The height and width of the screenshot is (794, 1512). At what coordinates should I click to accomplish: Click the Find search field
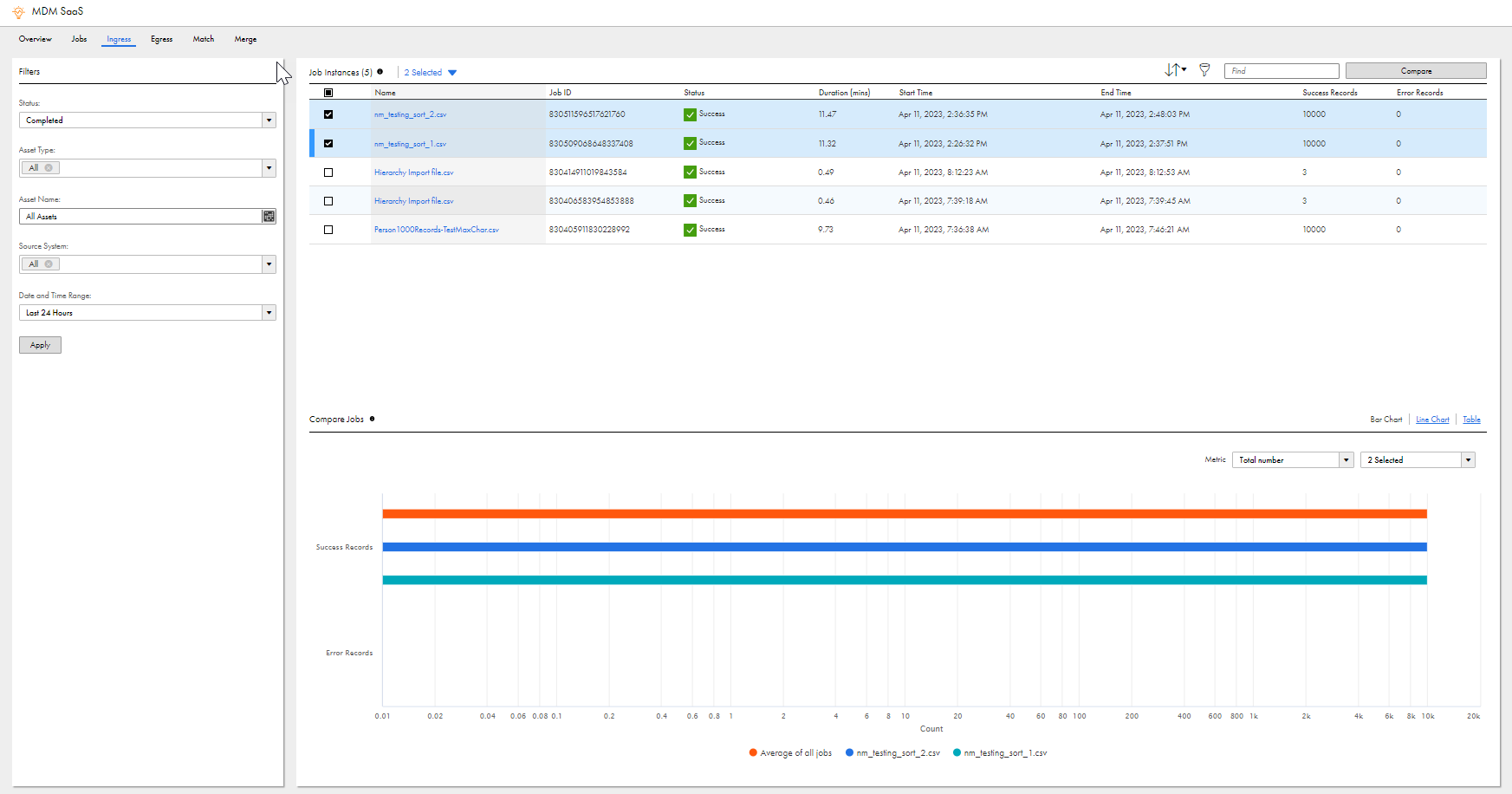[1282, 71]
